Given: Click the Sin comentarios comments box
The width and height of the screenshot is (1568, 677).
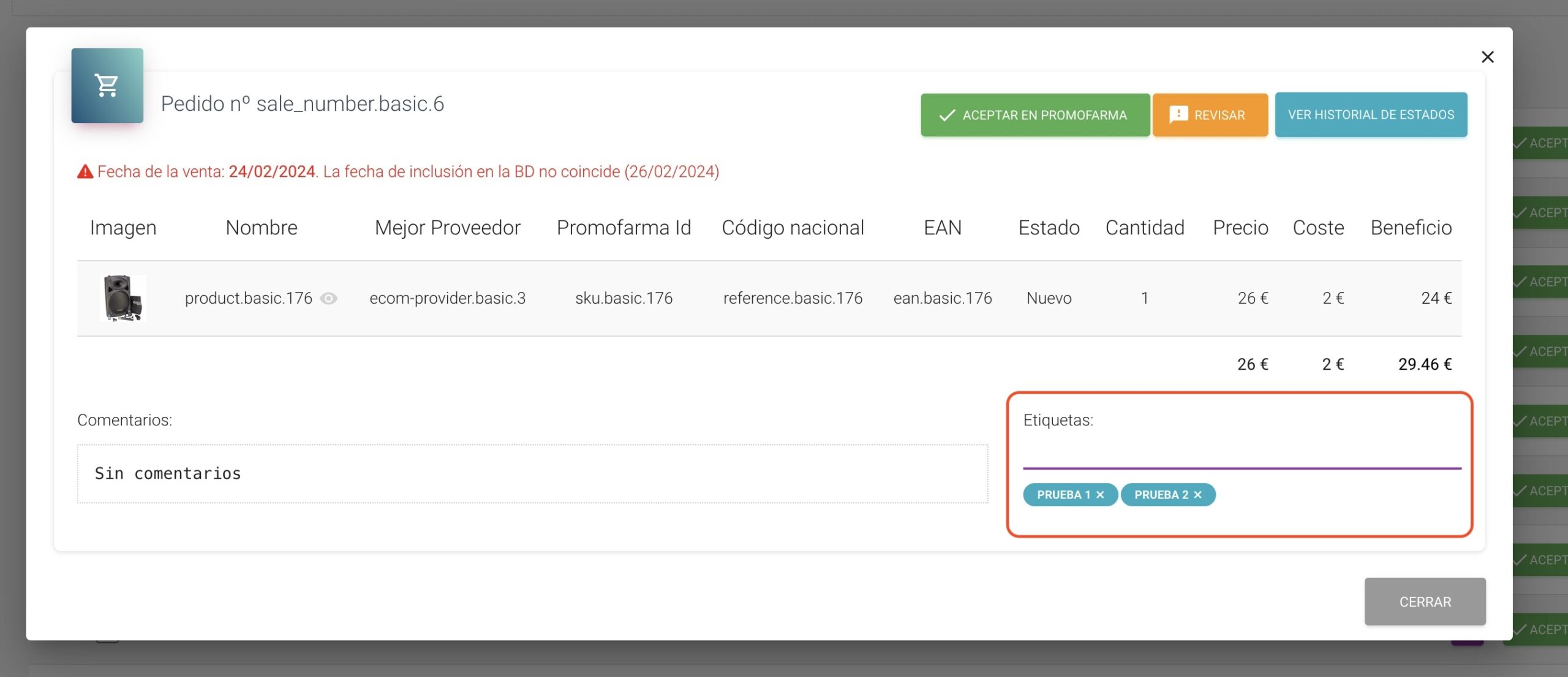Looking at the screenshot, I should pos(532,474).
